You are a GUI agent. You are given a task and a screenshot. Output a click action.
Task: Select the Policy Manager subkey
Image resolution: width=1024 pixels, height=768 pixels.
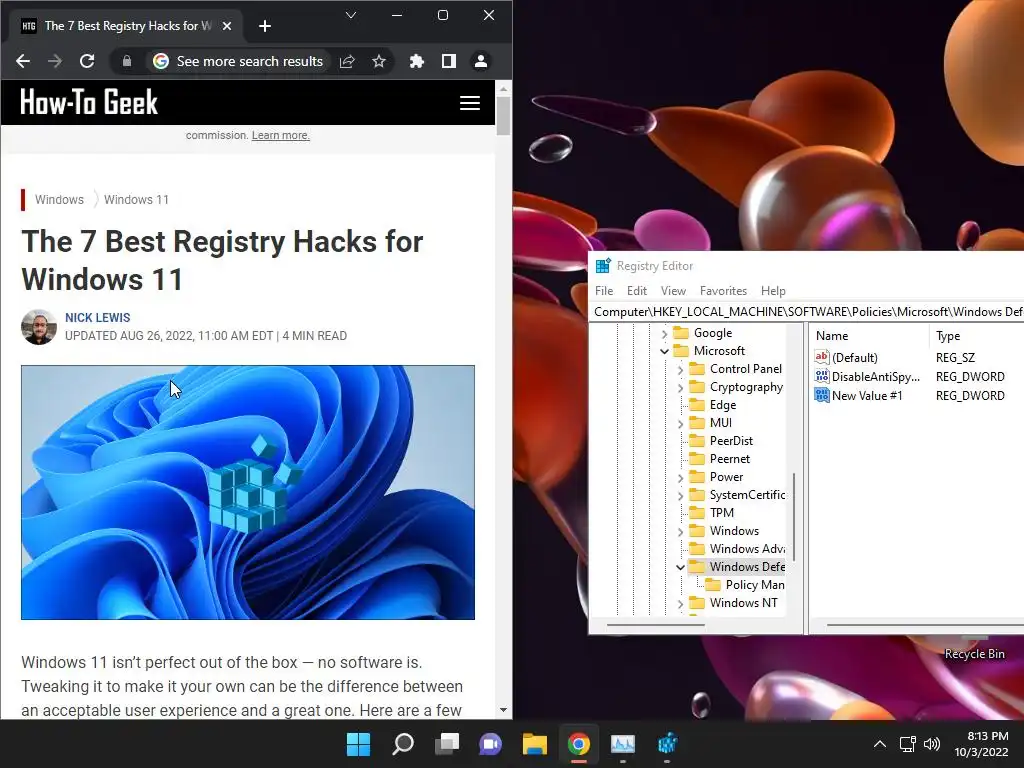click(755, 584)
